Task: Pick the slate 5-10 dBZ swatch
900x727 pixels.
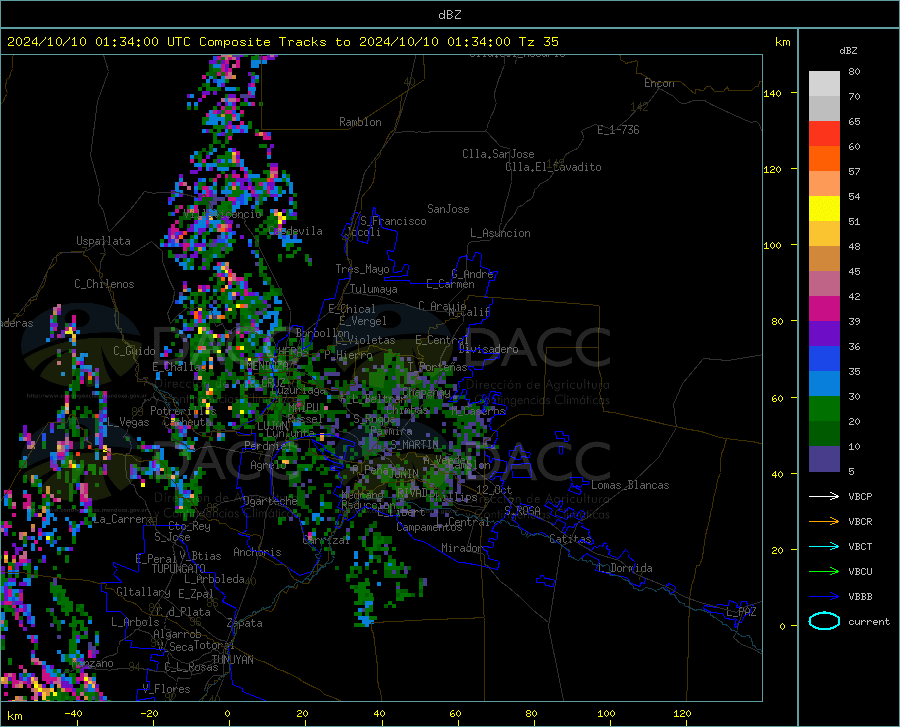Action: click(824, 459)
